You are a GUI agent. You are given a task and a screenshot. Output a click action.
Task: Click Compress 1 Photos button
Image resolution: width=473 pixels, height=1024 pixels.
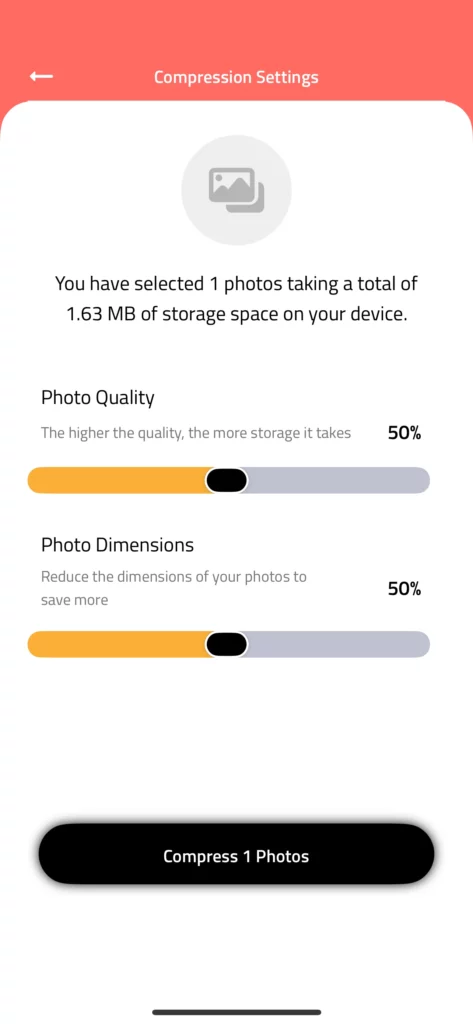click(x=236, y=856)
